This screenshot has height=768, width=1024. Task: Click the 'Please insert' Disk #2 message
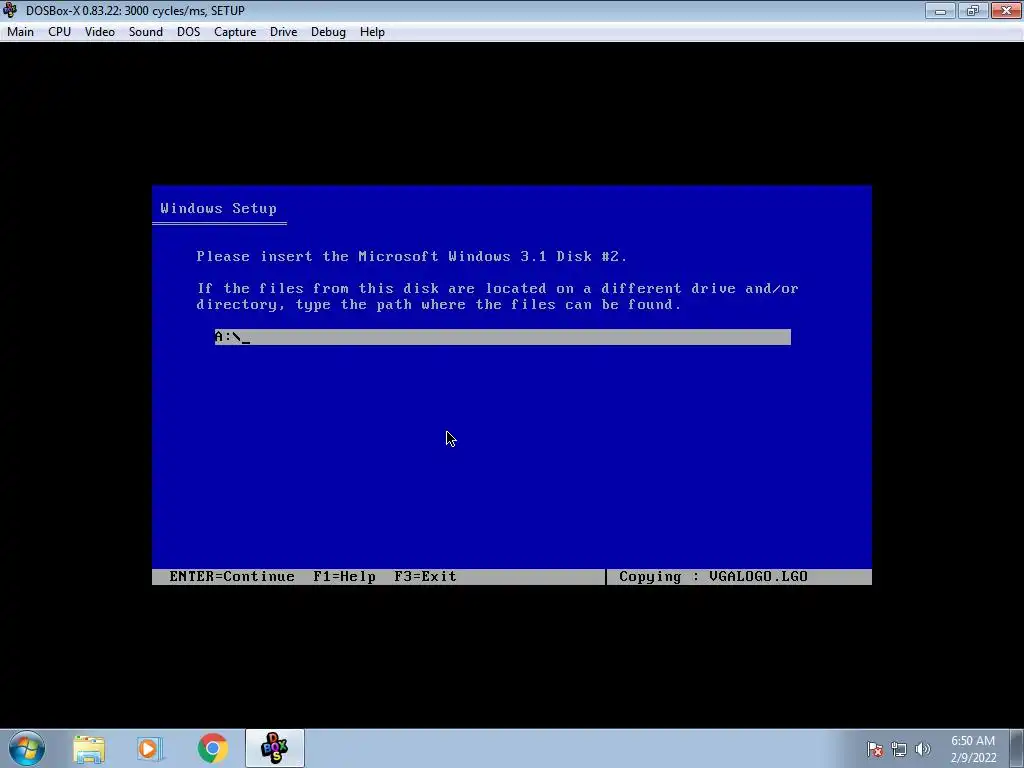411,257
